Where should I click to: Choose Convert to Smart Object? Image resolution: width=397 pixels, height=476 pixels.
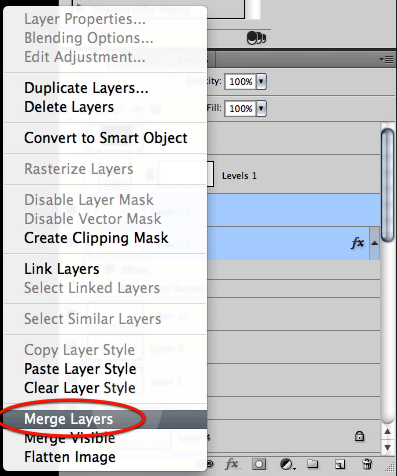105,138
